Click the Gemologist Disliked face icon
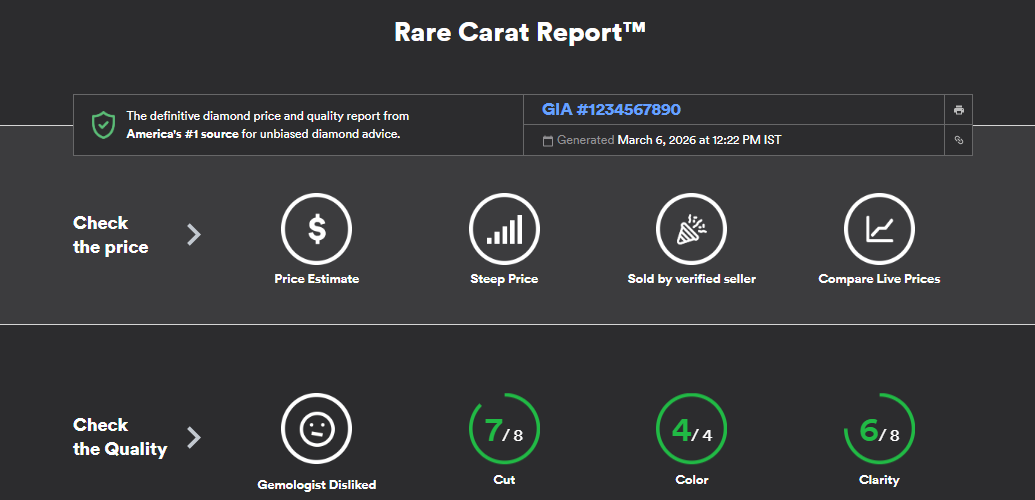1035x500 pixels. pyautogui.click(x=317, y=429)
